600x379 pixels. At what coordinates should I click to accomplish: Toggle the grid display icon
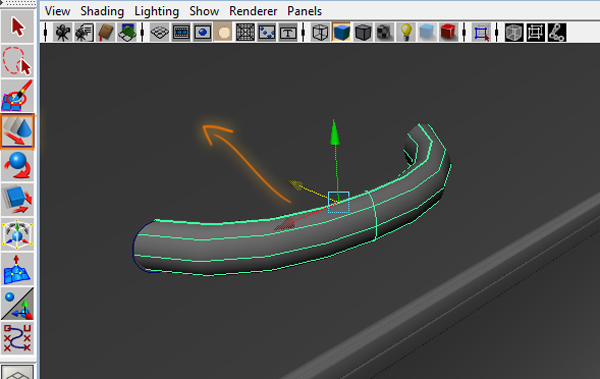[x=160, y=32]
